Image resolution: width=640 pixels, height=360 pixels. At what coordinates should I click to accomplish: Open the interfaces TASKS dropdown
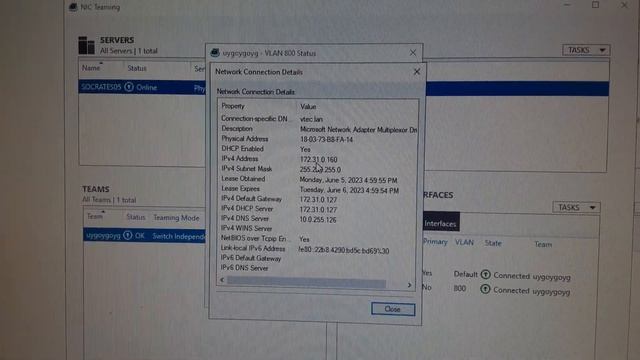[576, 207]
